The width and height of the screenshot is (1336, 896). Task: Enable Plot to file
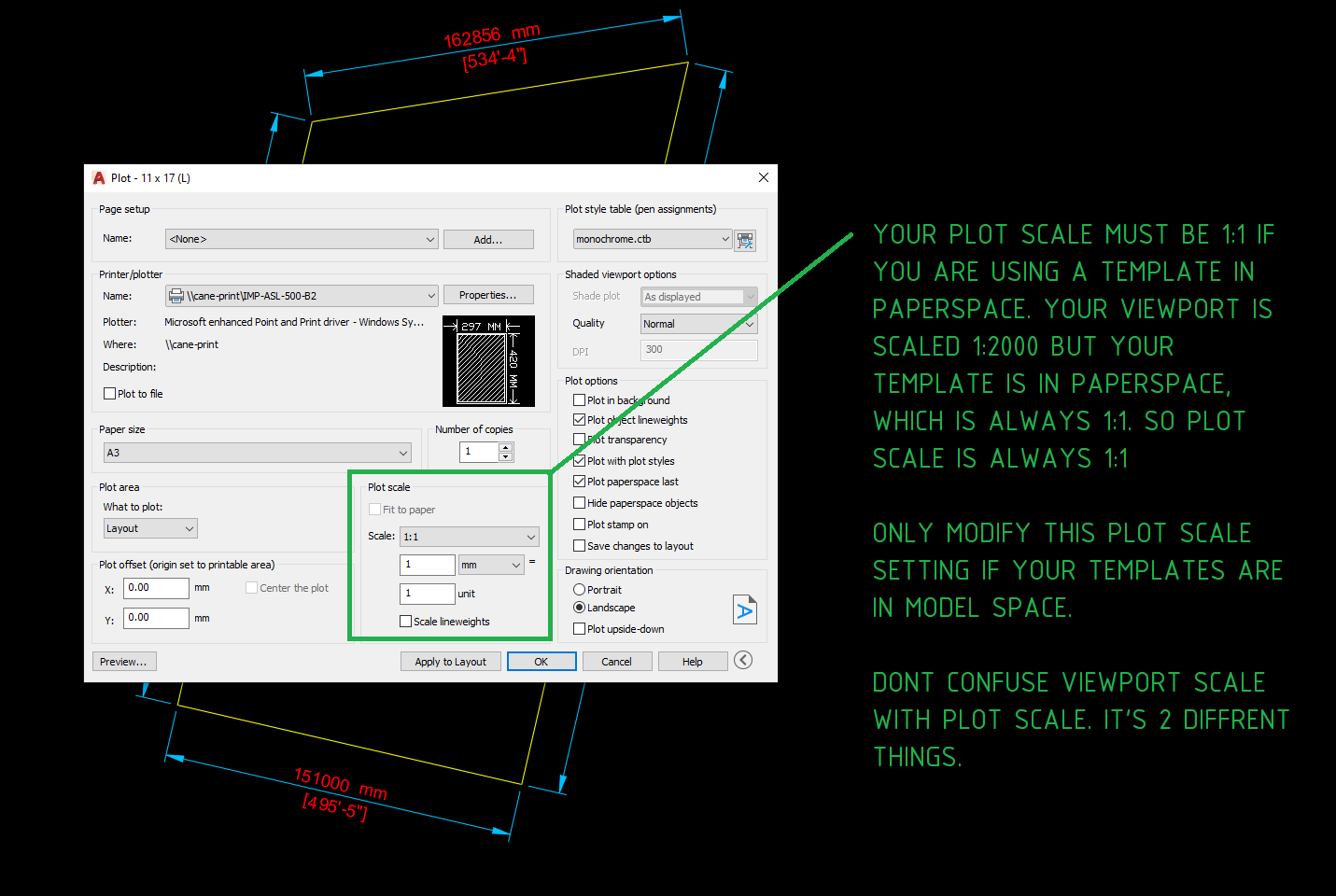pos(109,393)
